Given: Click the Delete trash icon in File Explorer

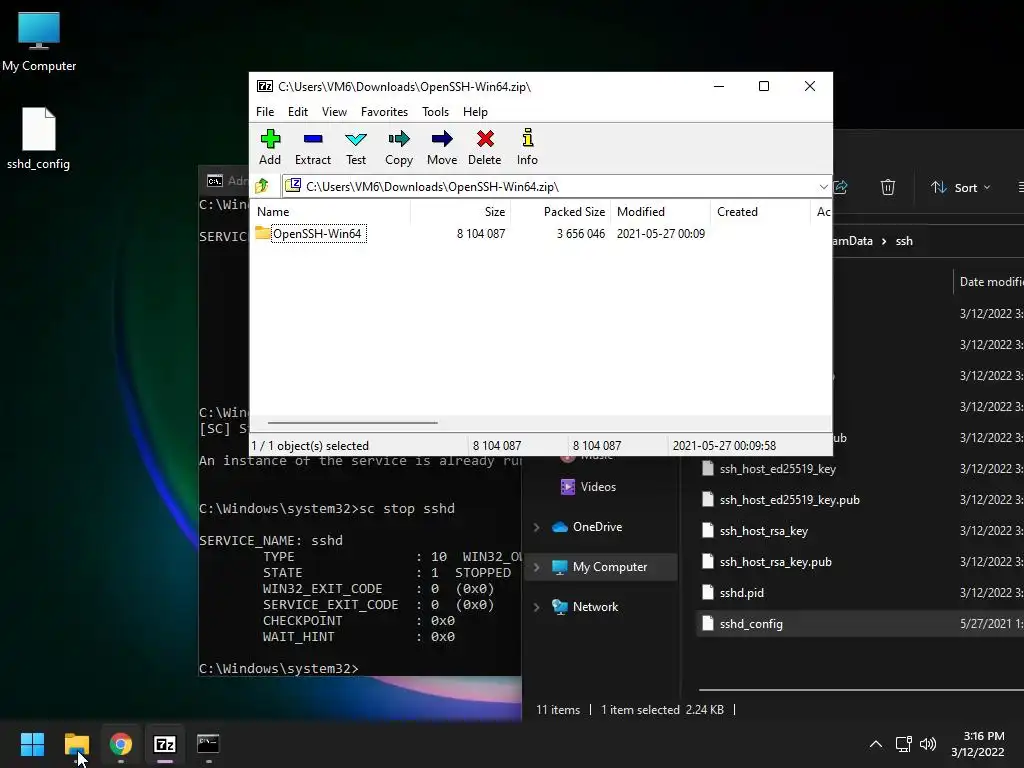Looking at the screenshot, I should click(888, 187).
